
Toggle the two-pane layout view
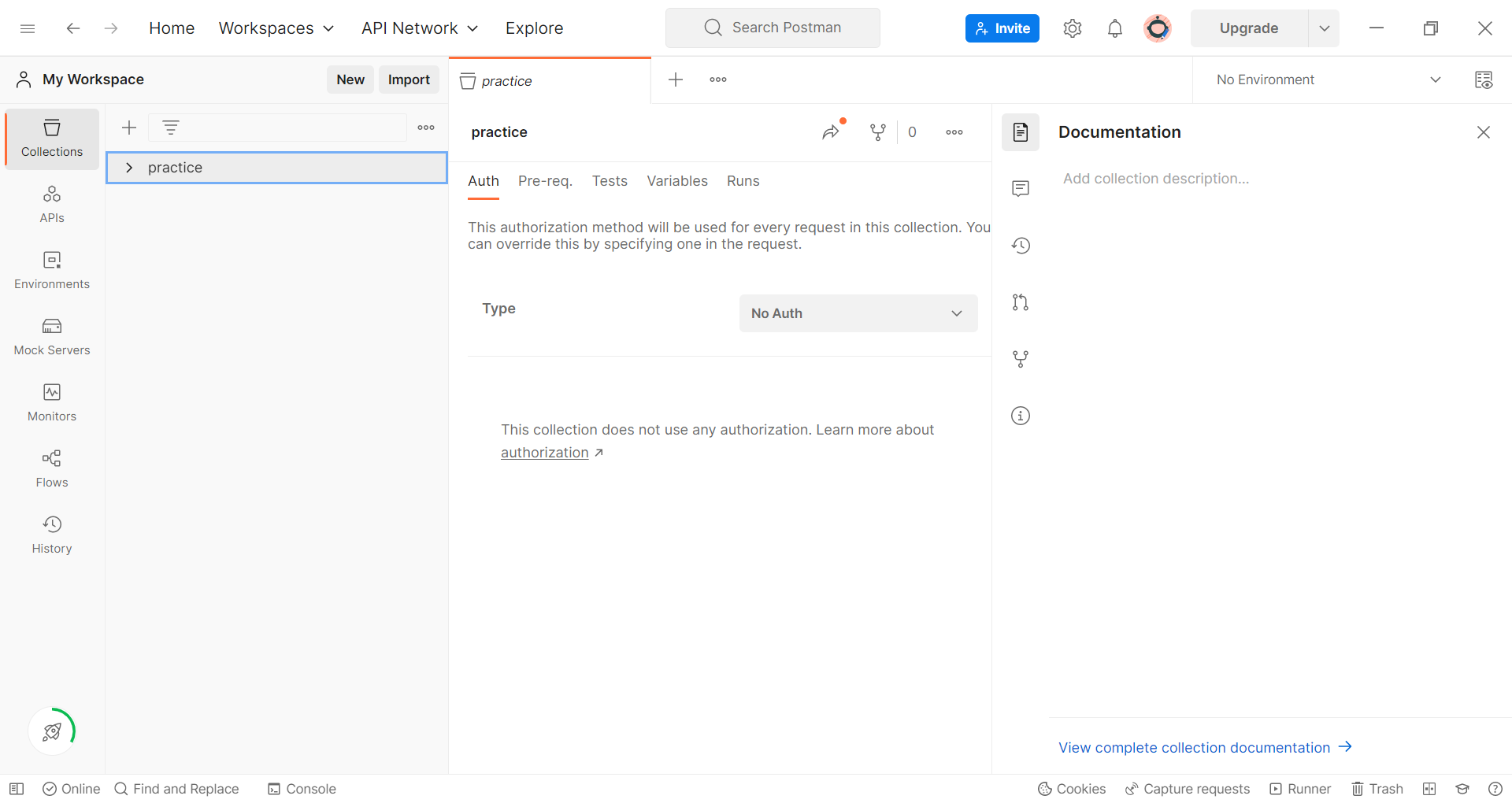pyautogui.click(x=1429, y=789)
